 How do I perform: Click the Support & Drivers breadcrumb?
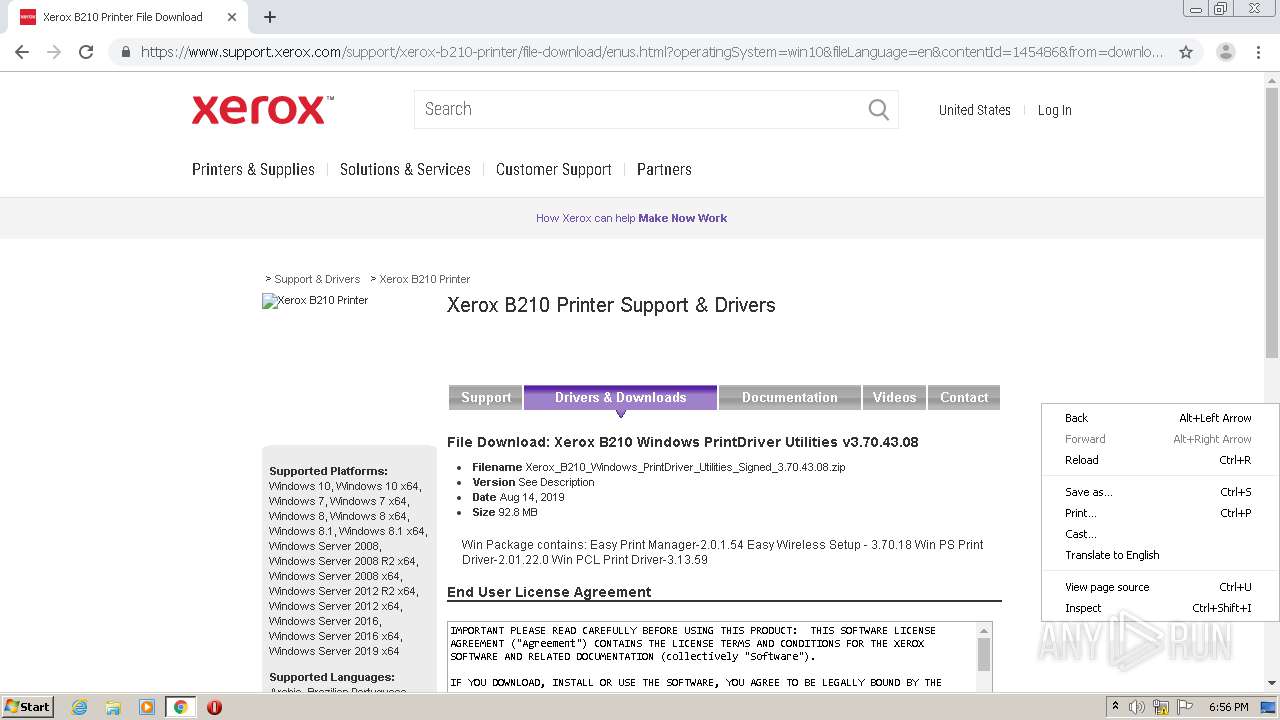317,279
